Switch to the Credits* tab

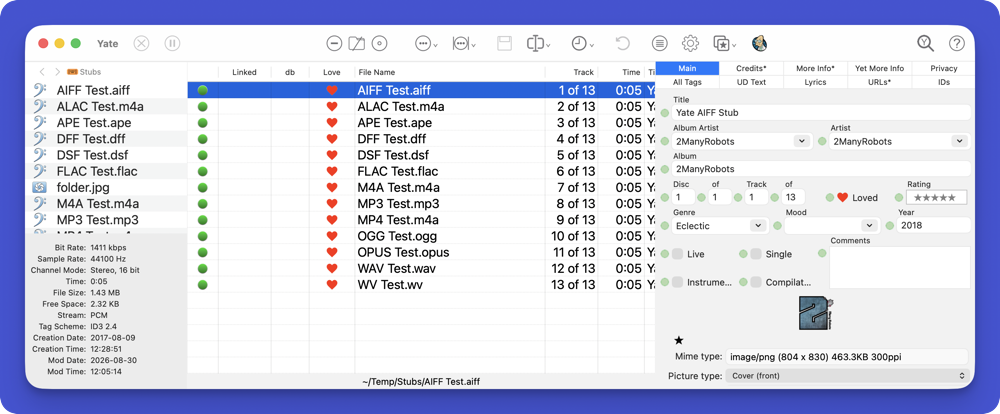click(751, 68)
